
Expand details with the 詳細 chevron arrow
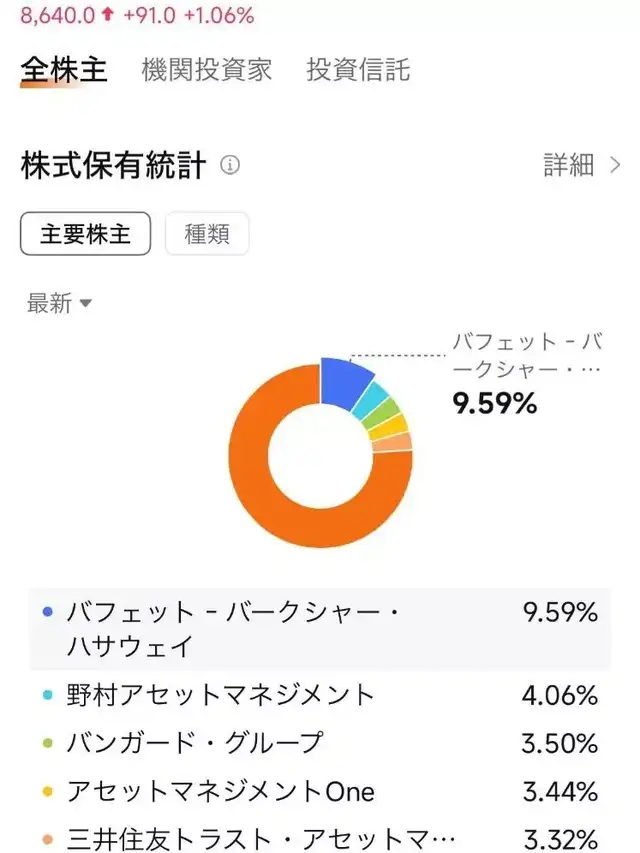click(615, 165)
